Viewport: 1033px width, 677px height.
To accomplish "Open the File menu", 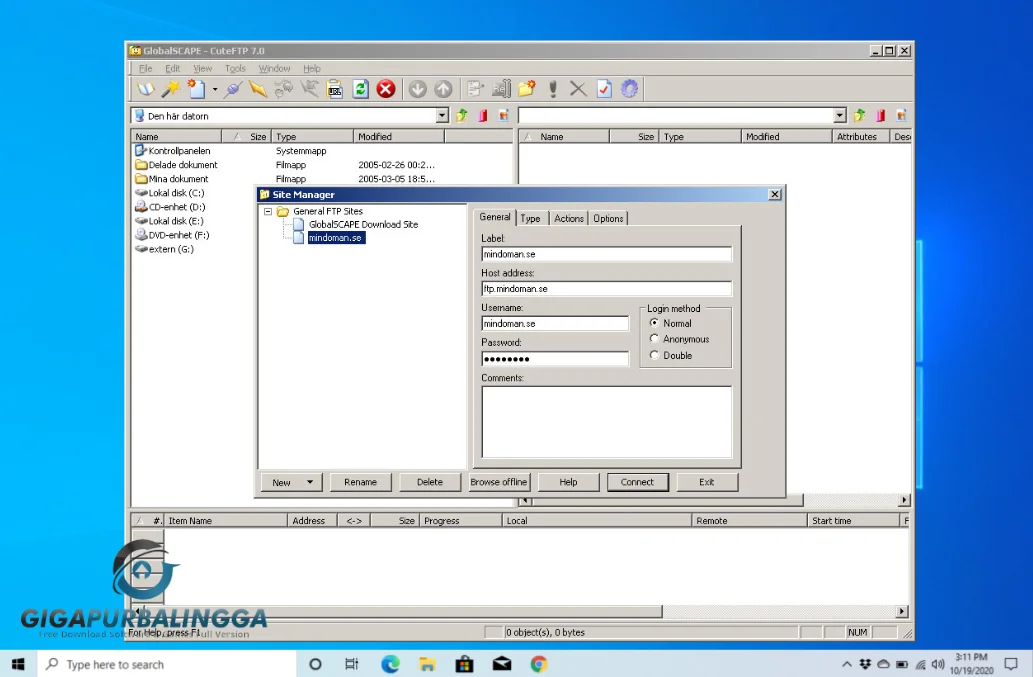I will point(146,68).
